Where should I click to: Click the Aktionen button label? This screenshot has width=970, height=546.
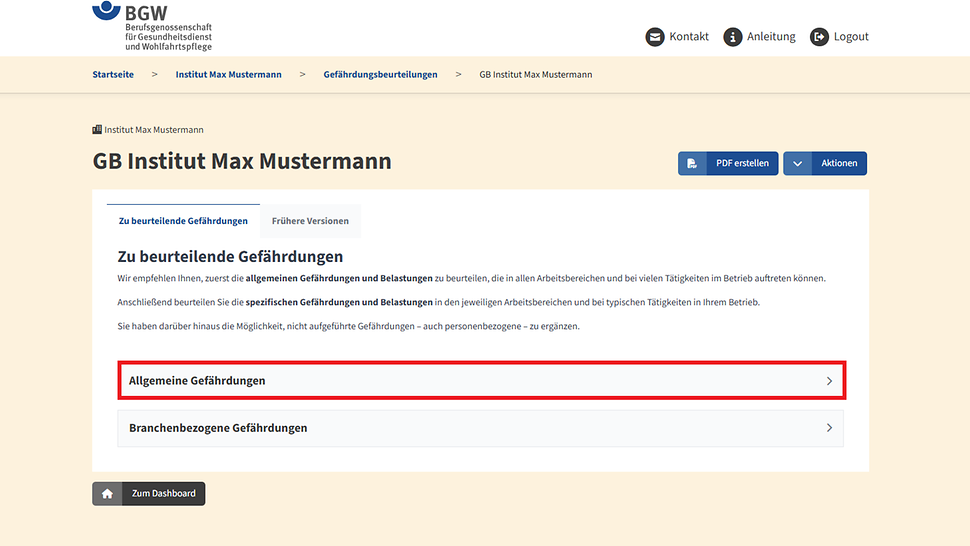839,163
